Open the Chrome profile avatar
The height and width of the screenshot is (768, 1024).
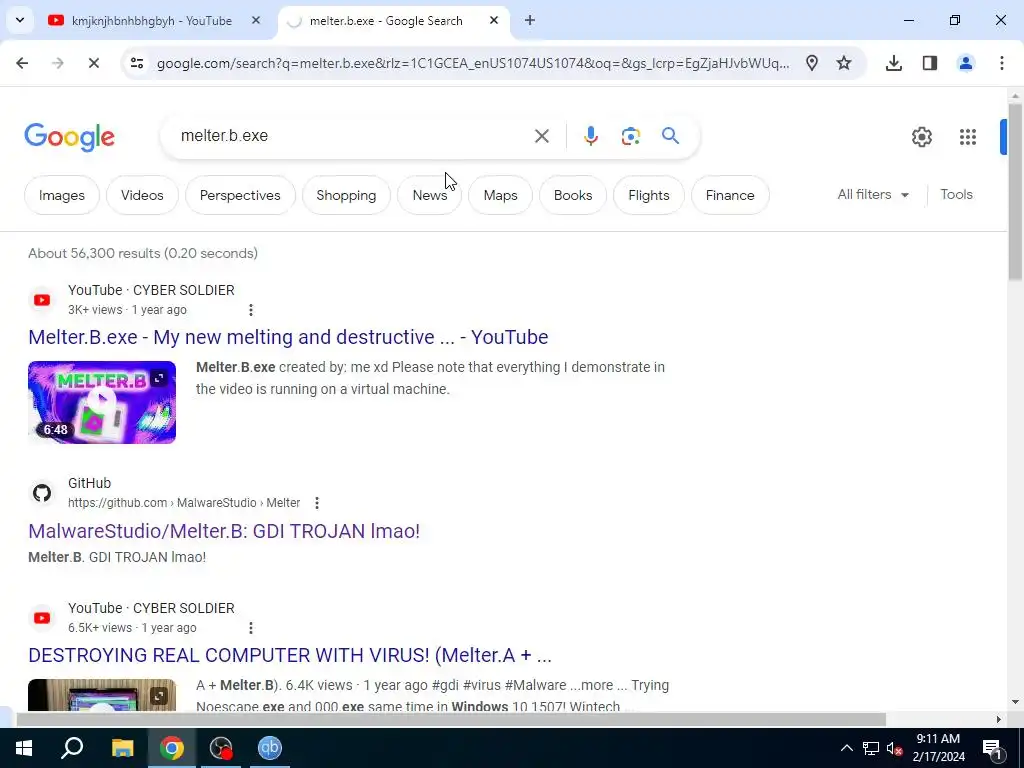click(x=966, y=63)
